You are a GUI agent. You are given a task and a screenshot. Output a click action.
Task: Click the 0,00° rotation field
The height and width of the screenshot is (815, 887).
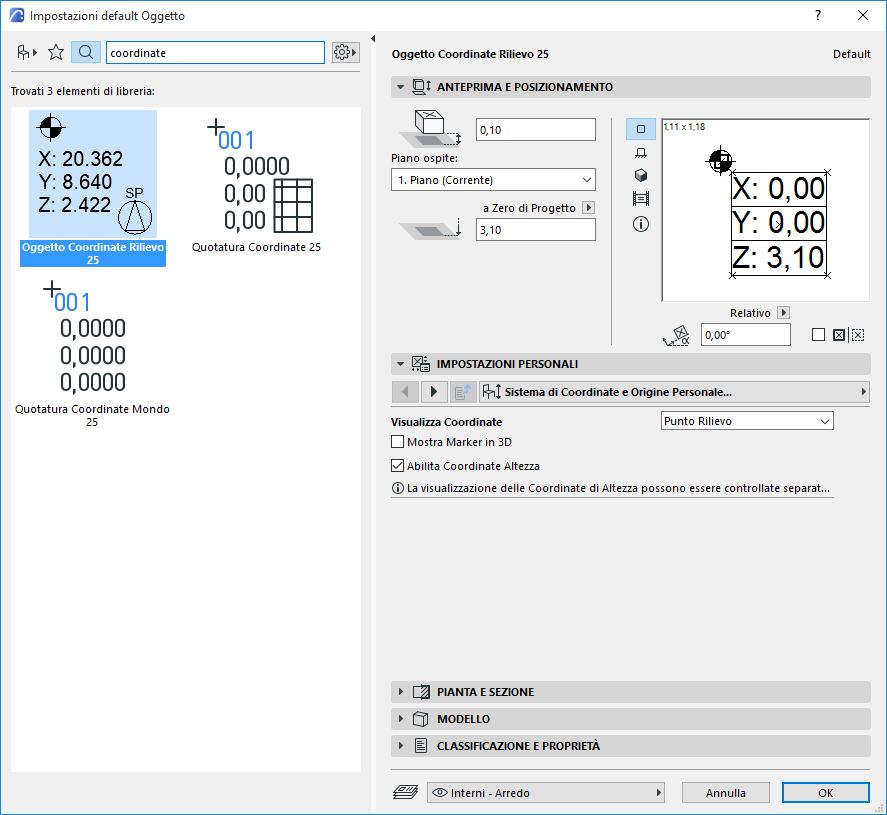(x=746, y=335)
